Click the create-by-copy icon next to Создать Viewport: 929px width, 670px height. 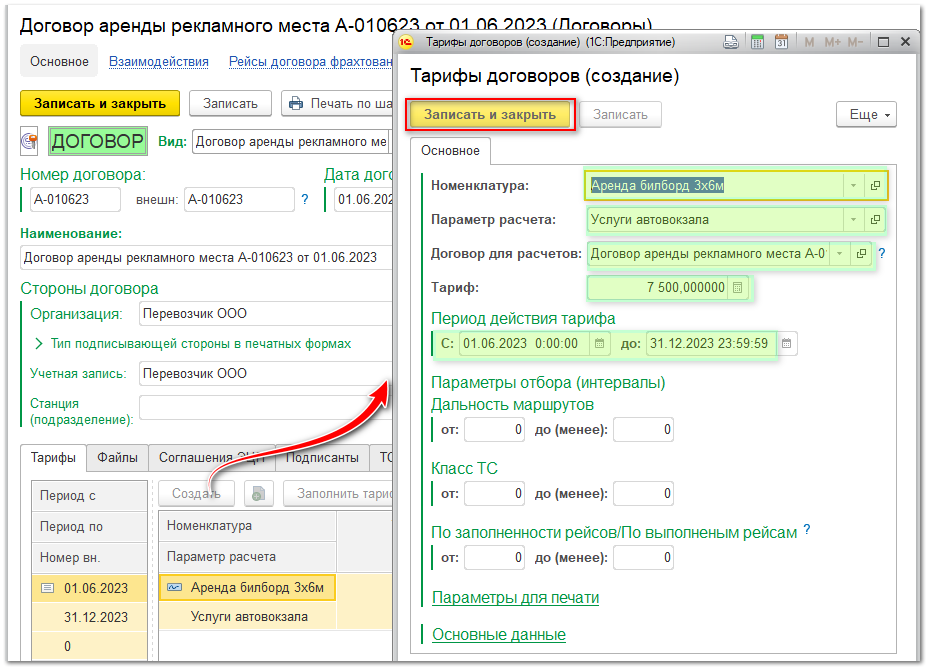click(x=257, y=492)
